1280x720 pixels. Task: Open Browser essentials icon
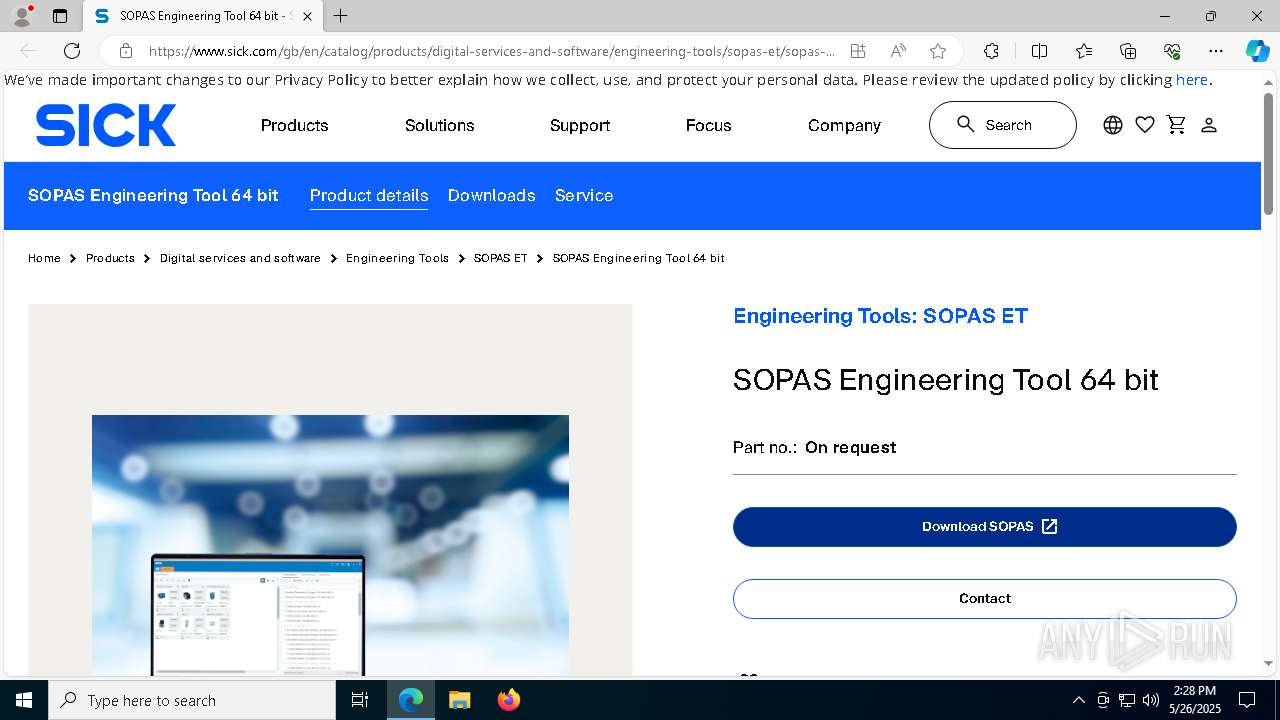(1172, 51)
